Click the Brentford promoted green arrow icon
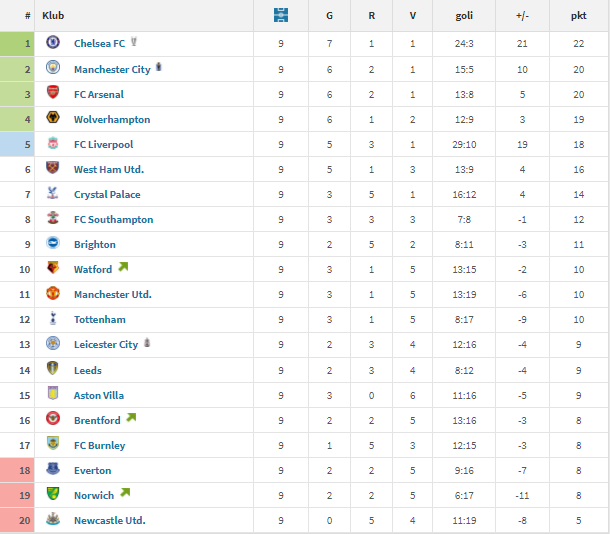Viewport: 610px width, 534px height. tap(131, 418)
